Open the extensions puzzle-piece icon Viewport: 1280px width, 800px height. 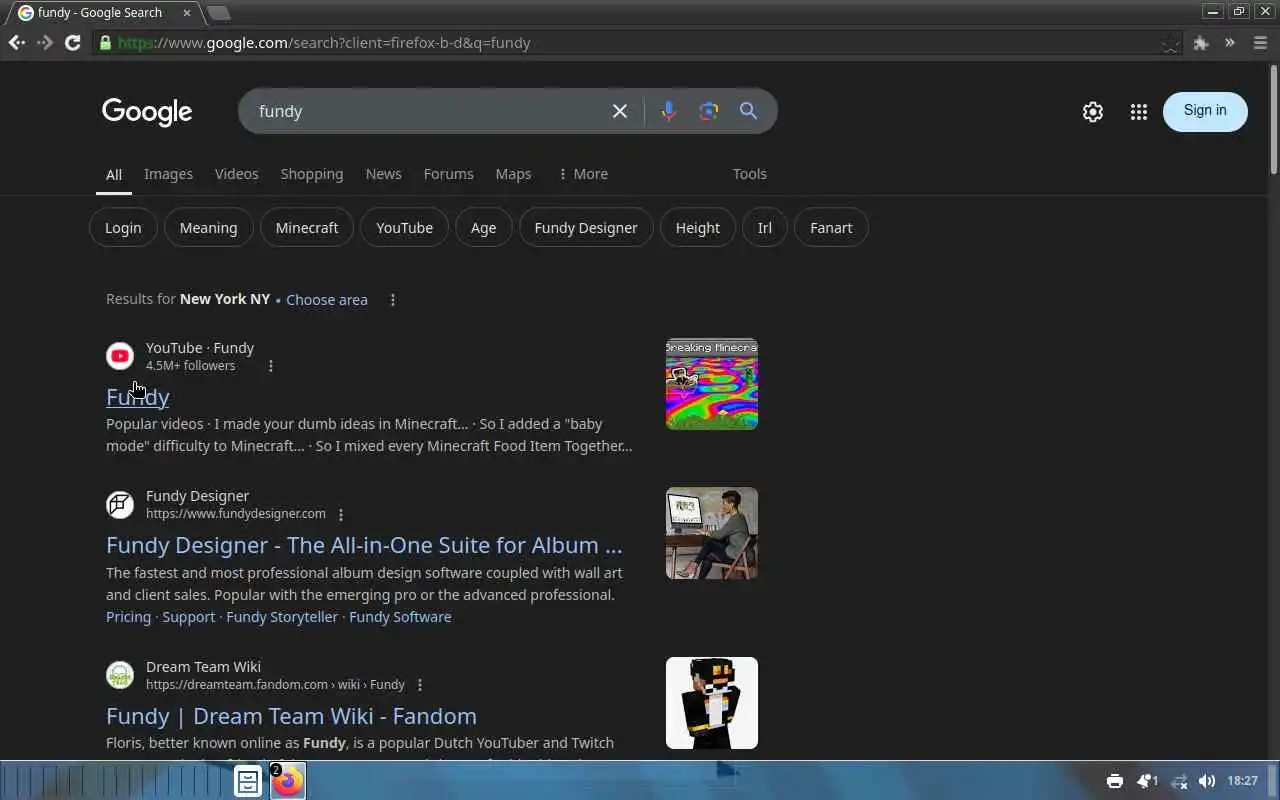[1201, 43]
